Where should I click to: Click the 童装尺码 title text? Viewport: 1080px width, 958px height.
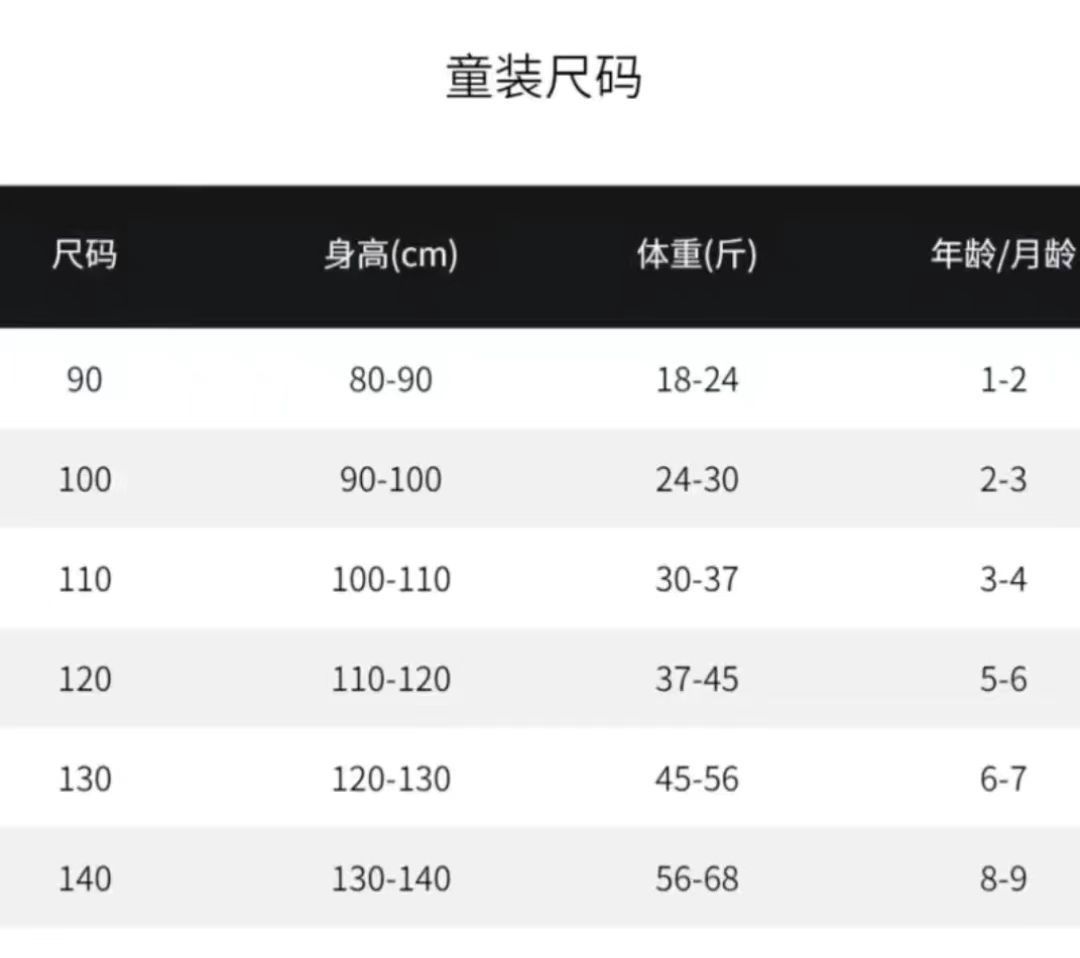click(543, 78)
